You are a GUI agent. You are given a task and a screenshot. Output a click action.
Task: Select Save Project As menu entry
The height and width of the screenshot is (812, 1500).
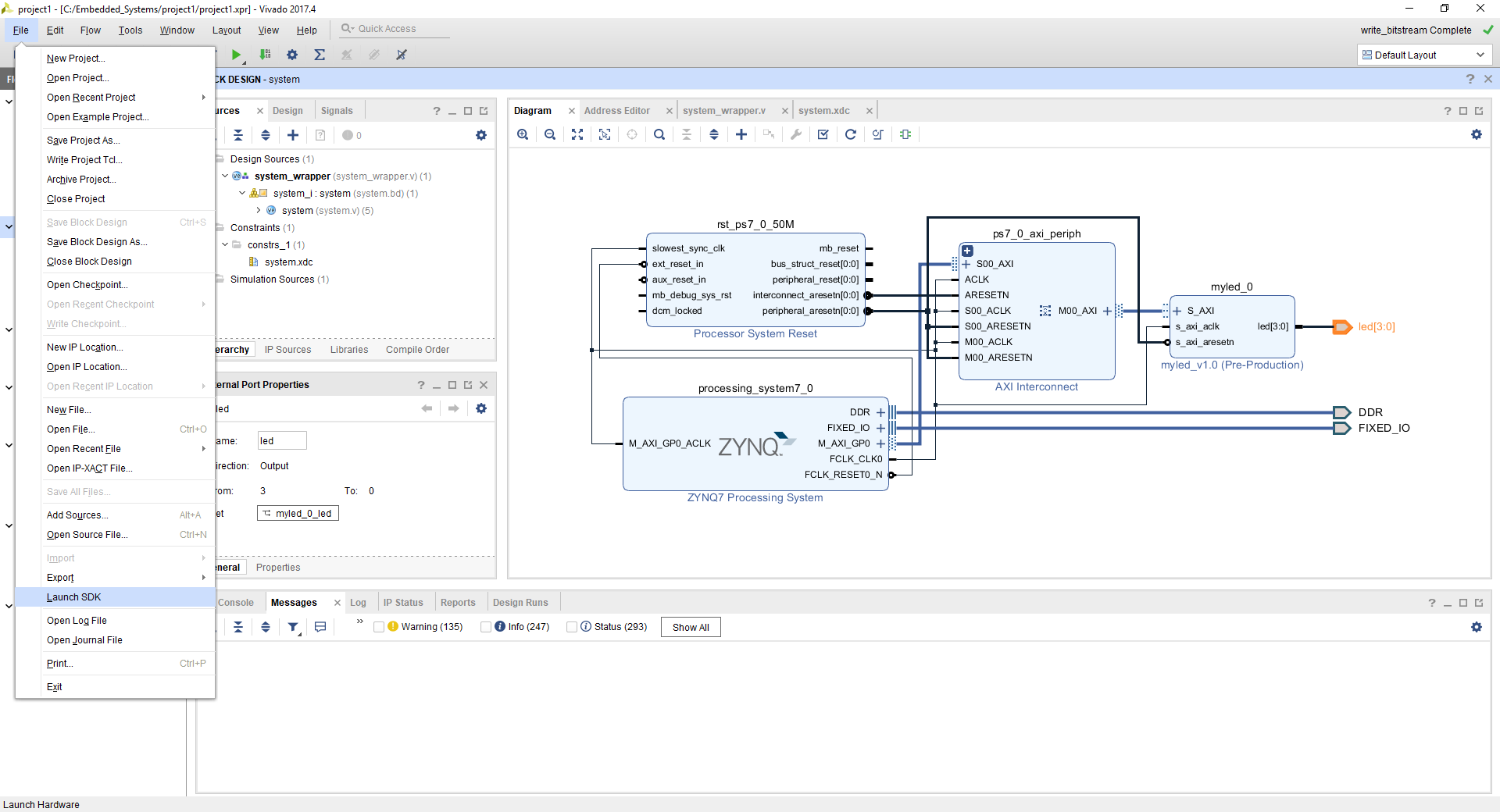pyautogui.click(x=115, y=141)
